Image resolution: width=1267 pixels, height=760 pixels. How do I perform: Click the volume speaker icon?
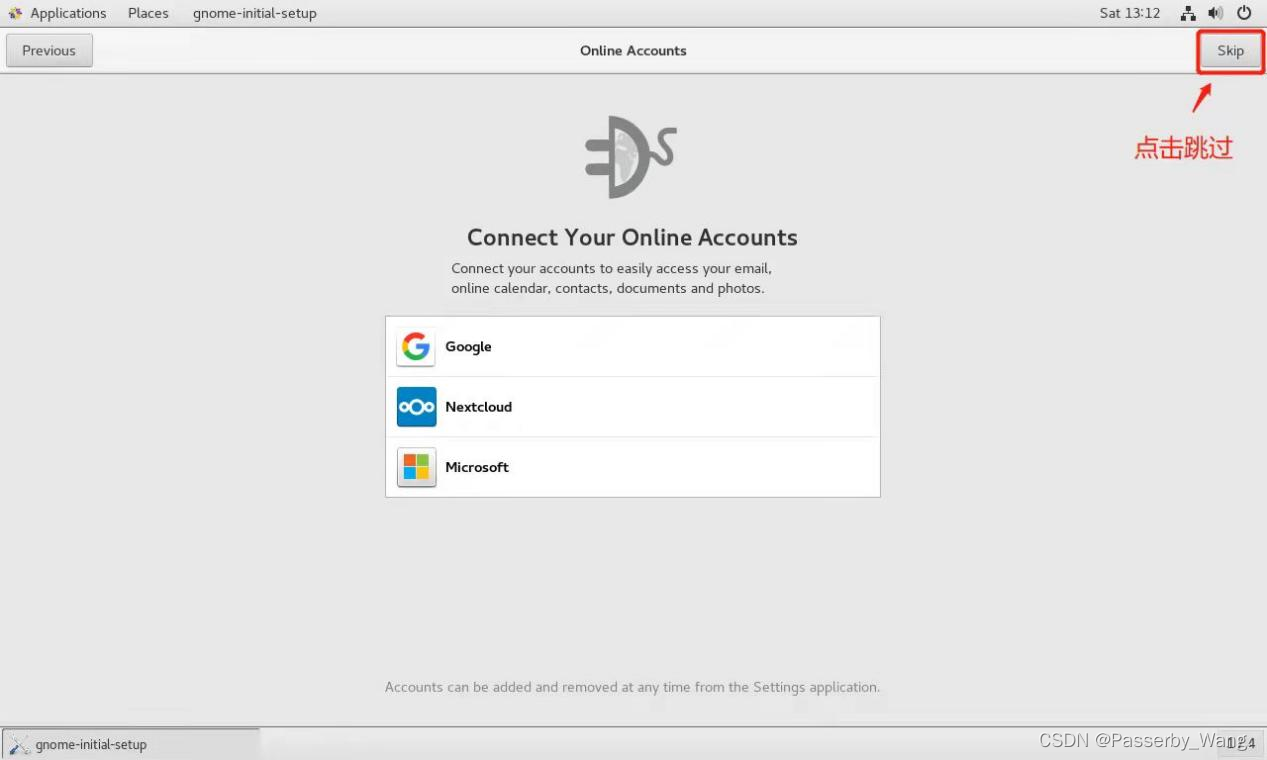coord(1215,13)
